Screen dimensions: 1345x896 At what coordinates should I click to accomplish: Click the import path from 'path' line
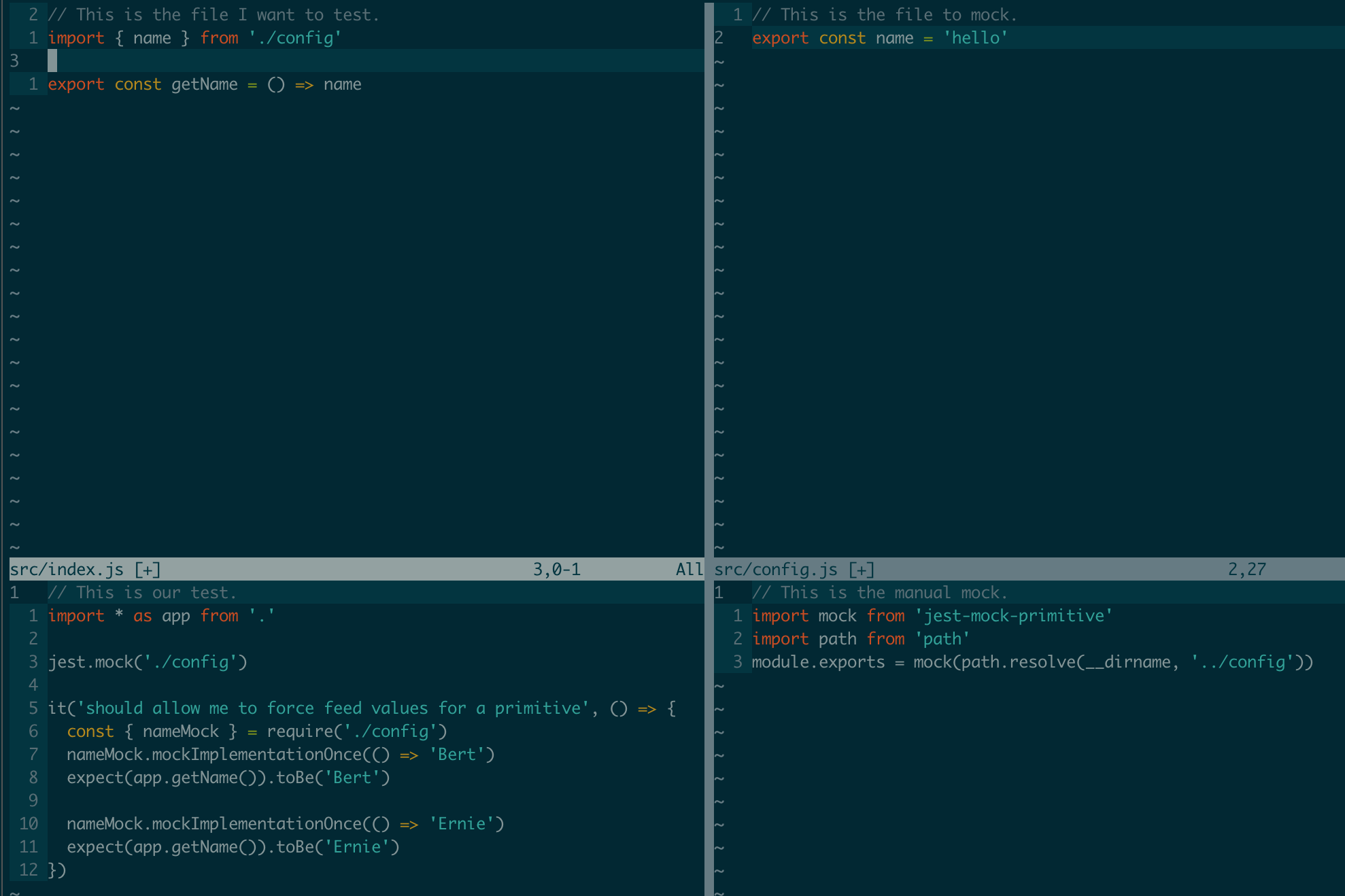(x=861, y=638)
